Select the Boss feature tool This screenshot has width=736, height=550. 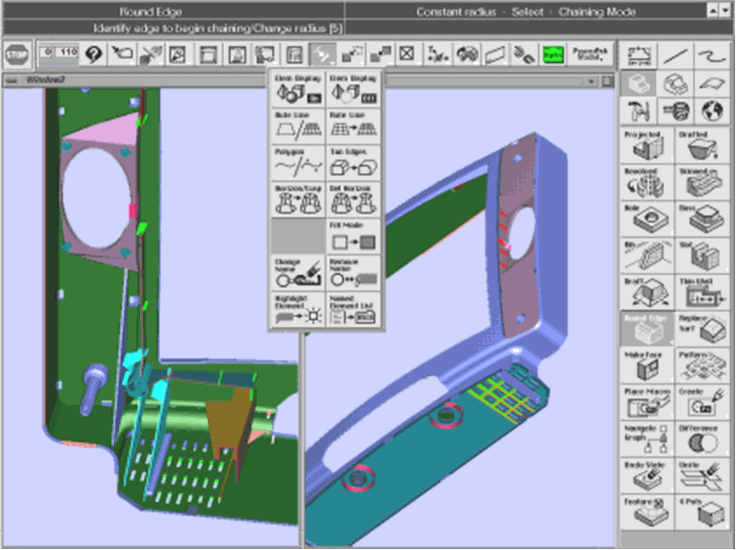click(x=702, y=219)
